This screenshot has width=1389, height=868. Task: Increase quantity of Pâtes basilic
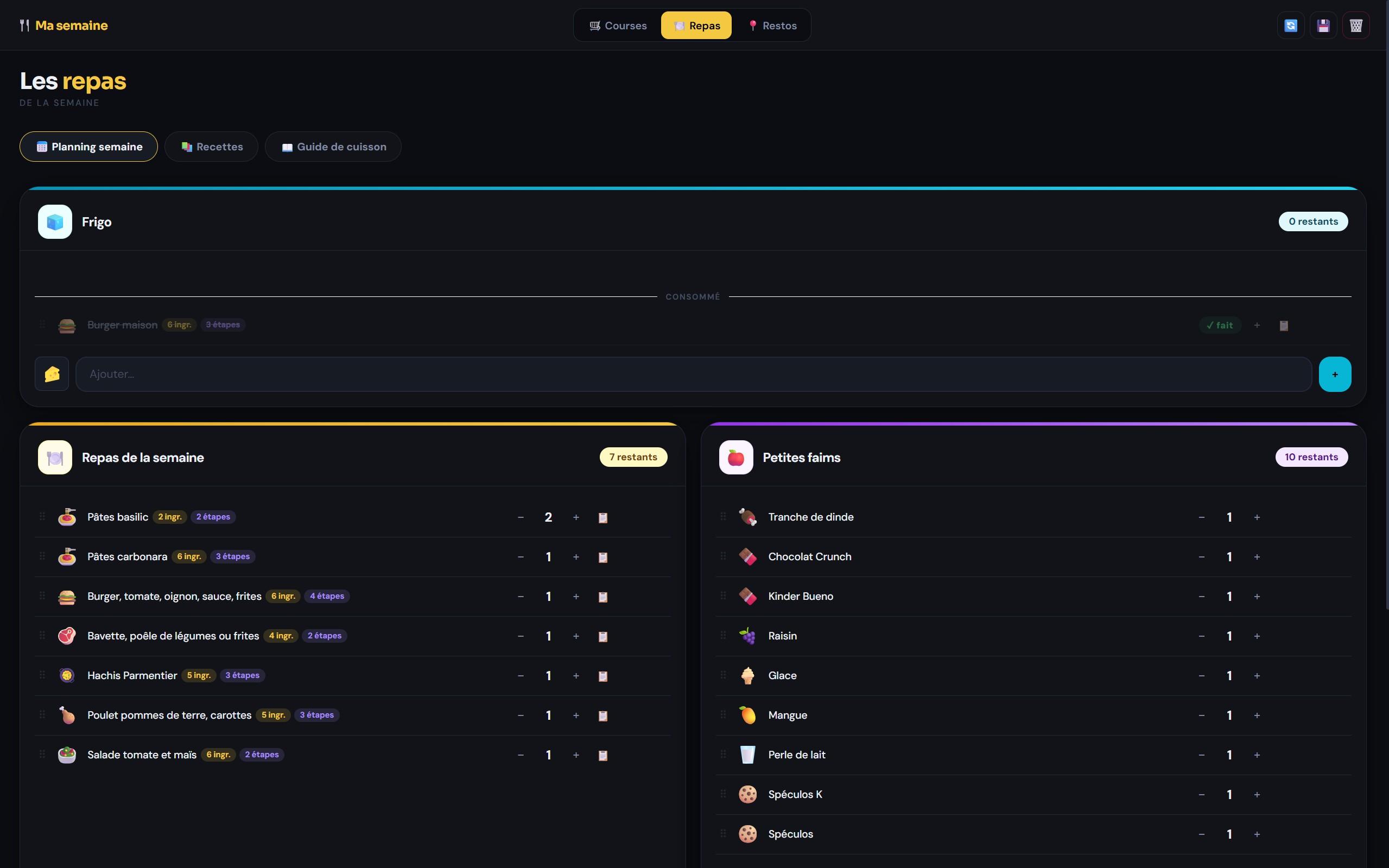coord(576,518)
